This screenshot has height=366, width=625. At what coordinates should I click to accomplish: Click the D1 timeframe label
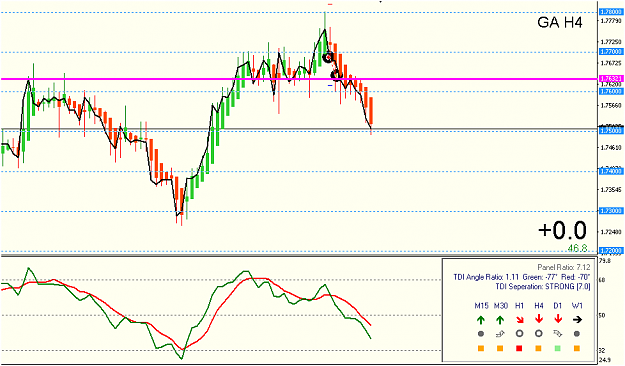coord(558,306)
